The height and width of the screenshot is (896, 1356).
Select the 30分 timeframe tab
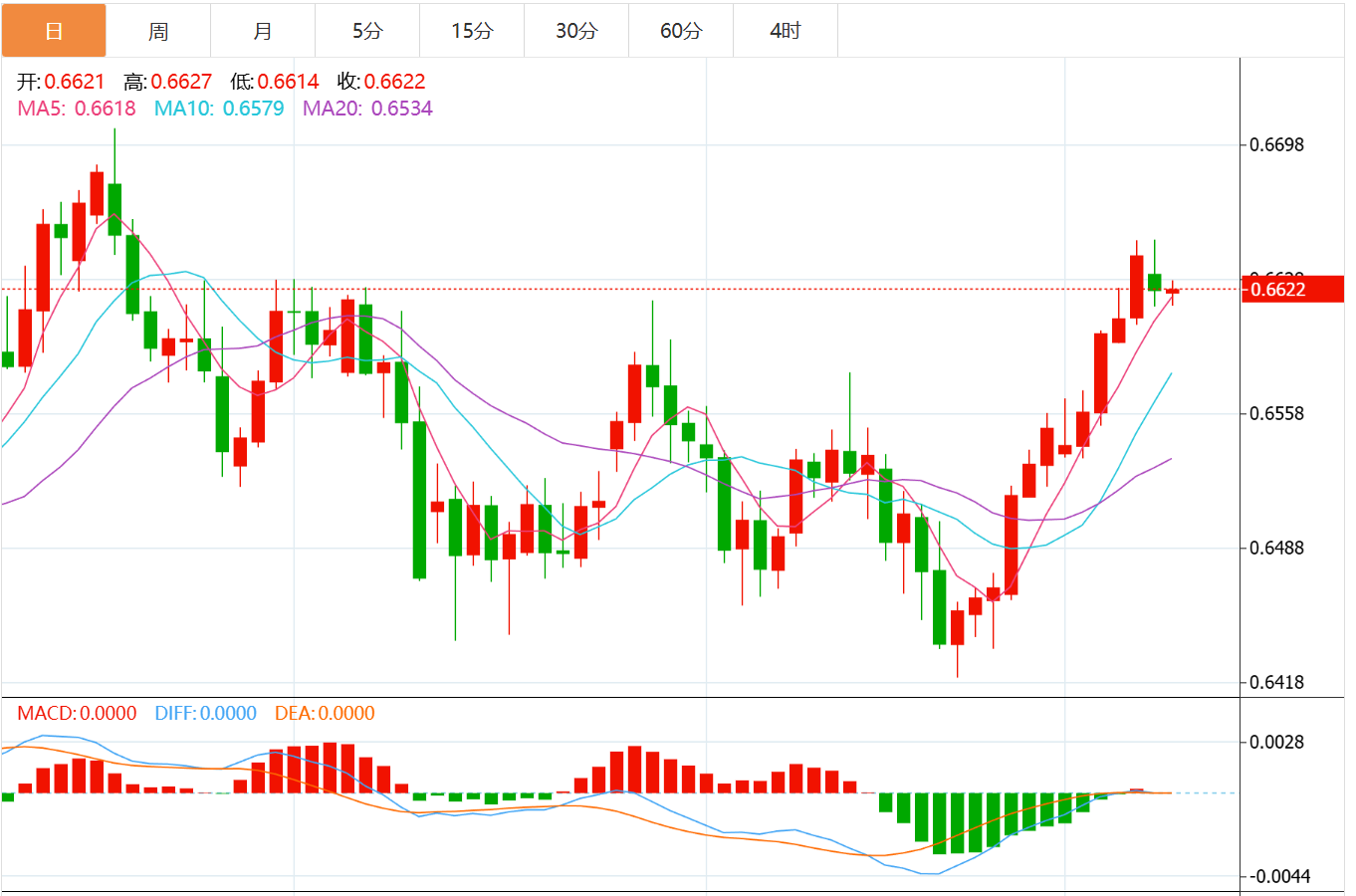[576, 31]
